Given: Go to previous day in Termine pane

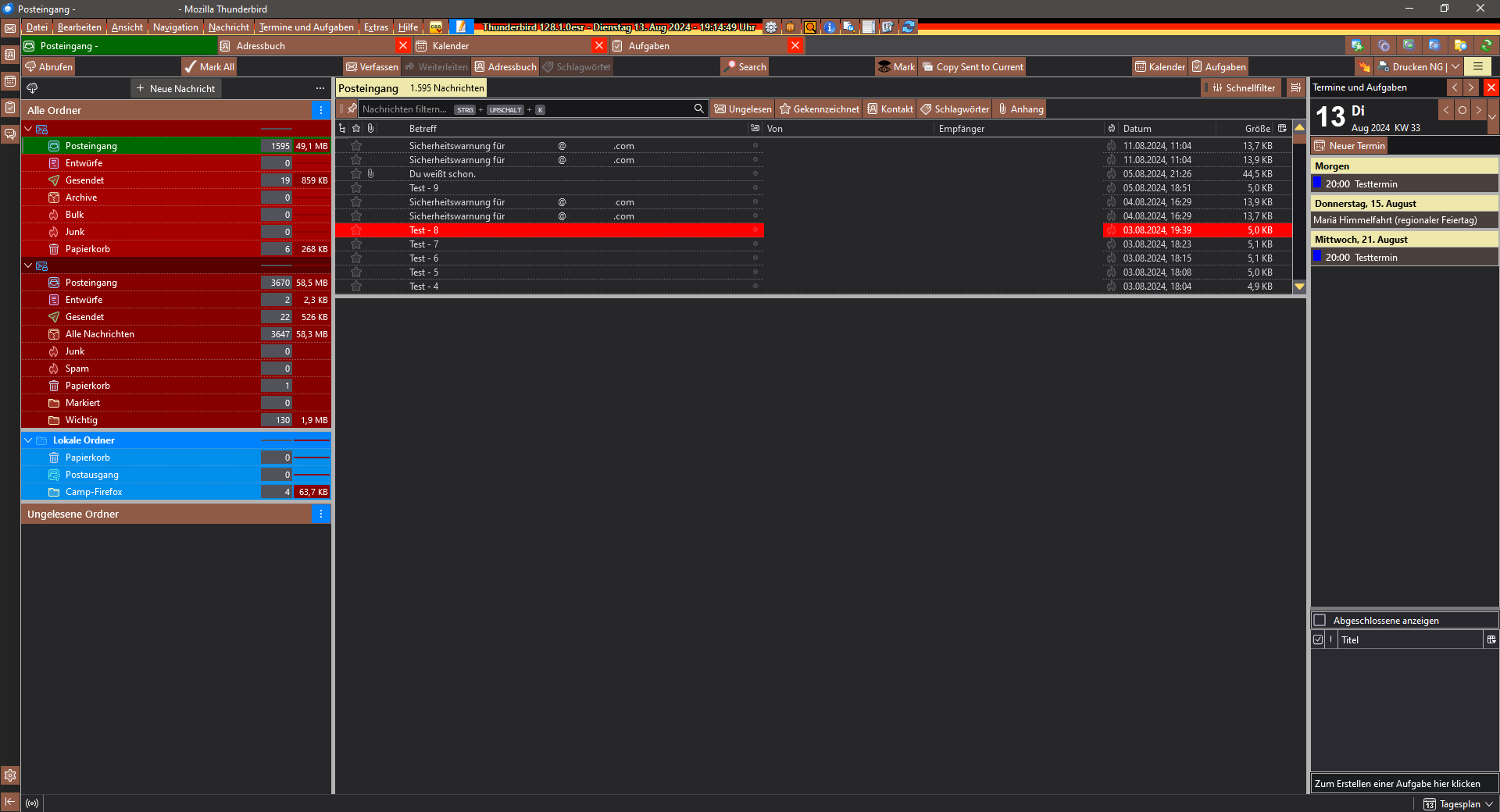Looking at the screenshot, I should 1446,110.
